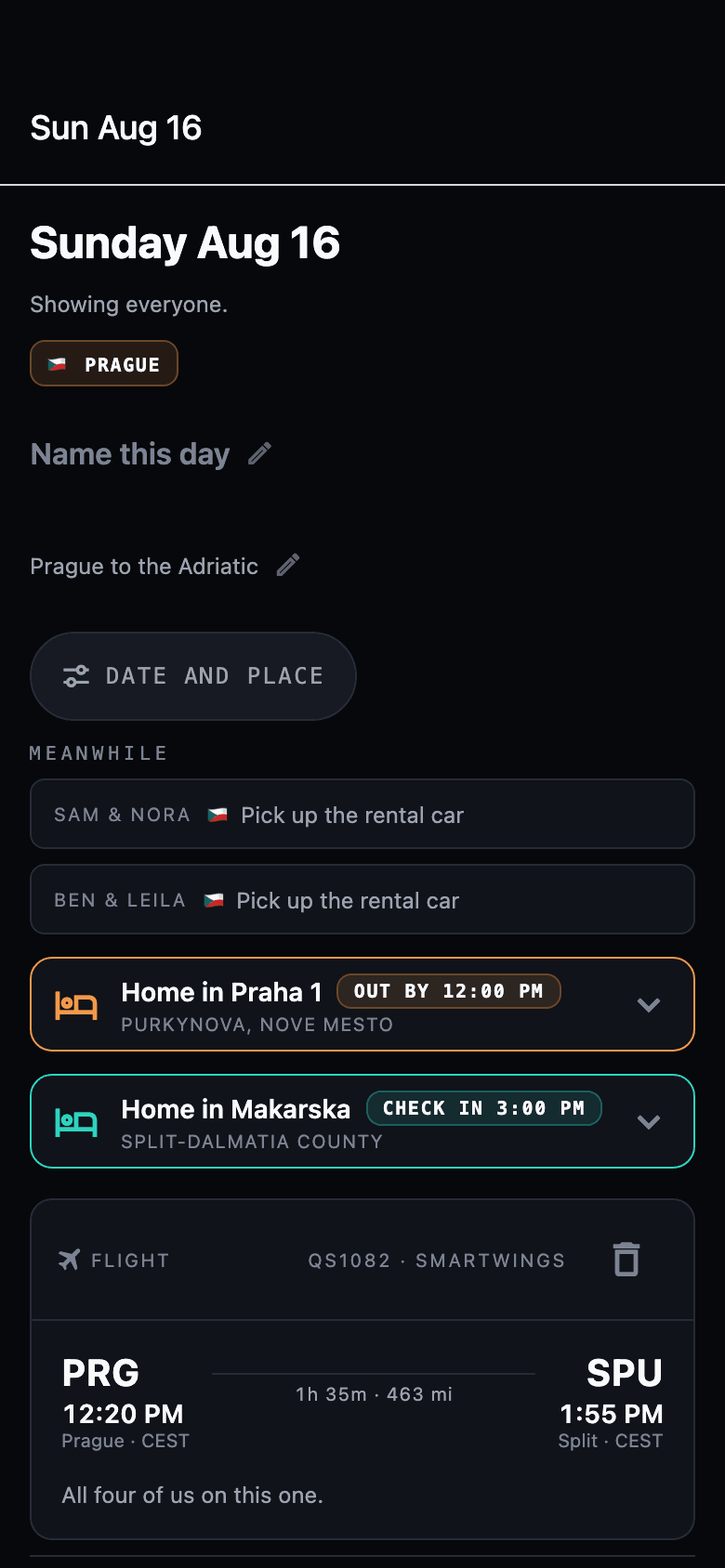Click the flight note All four of us
The image size is (725, 1568).
point(192,1495)
